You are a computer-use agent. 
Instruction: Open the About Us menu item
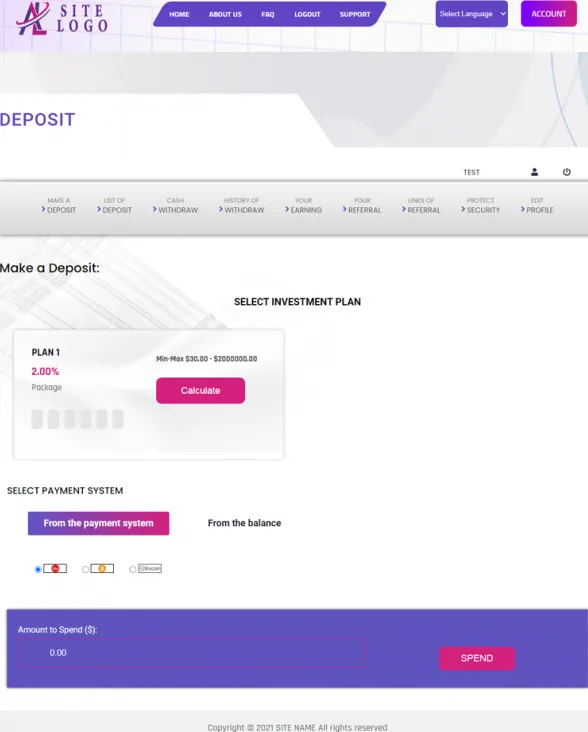(225, 14)
